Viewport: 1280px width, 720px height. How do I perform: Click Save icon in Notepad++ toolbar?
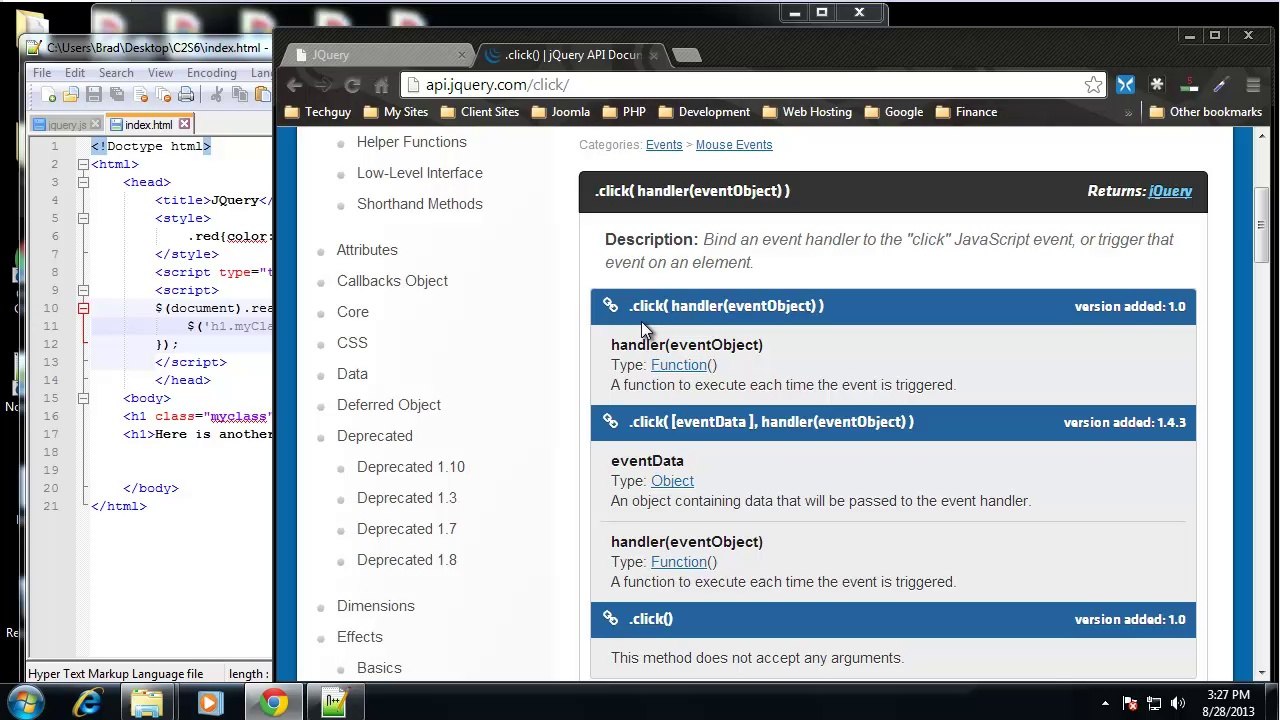tap(93, 94)
